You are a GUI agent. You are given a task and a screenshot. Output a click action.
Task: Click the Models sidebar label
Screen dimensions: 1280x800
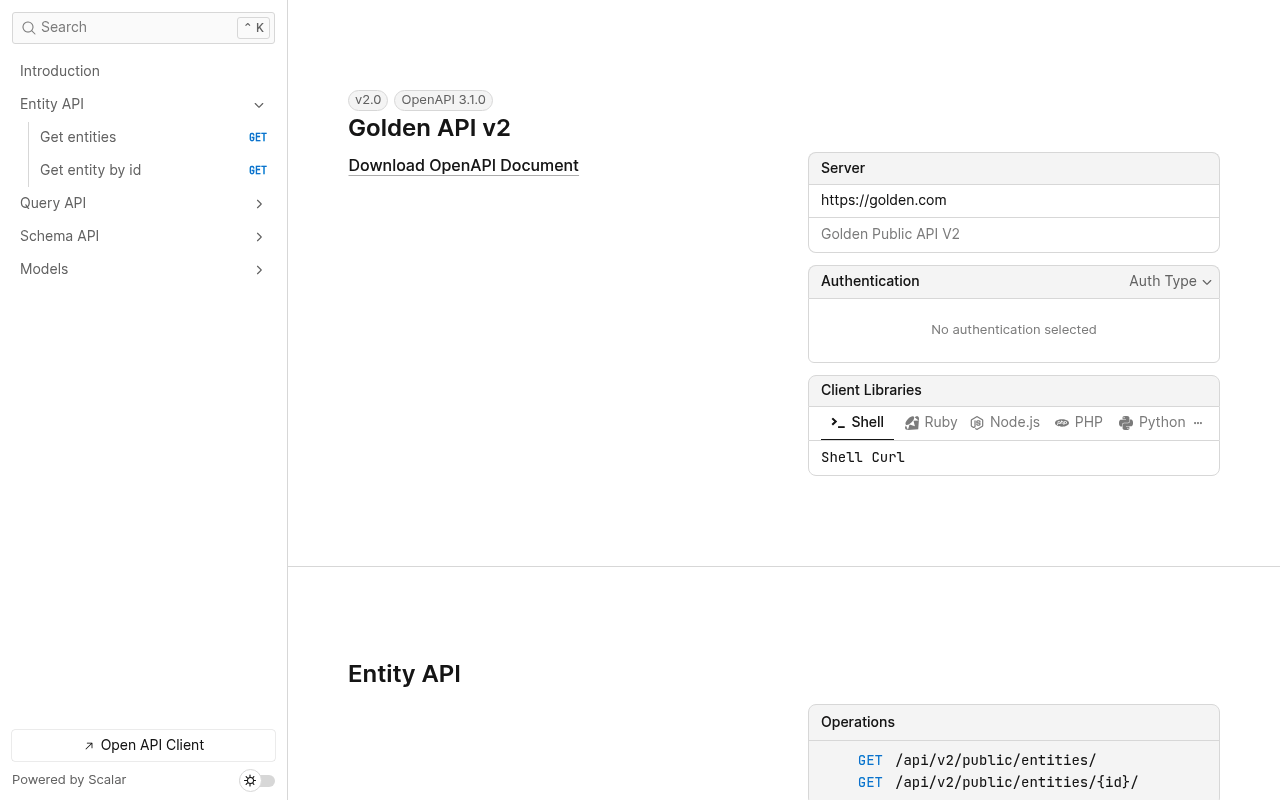coord(44,269)
